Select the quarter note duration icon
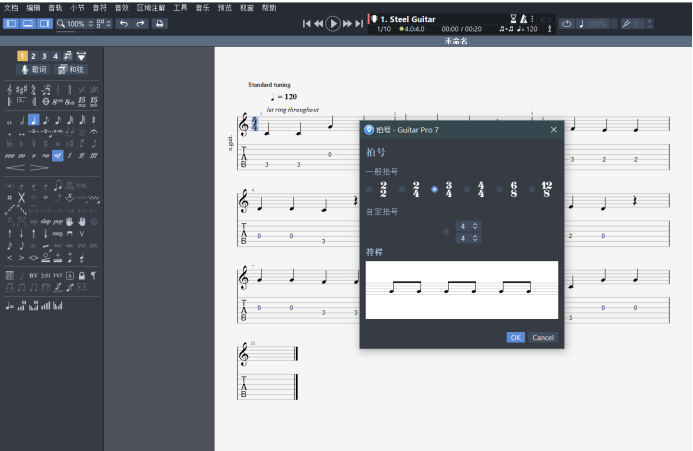This screenshot has height=451, width=693. point(34,120)
